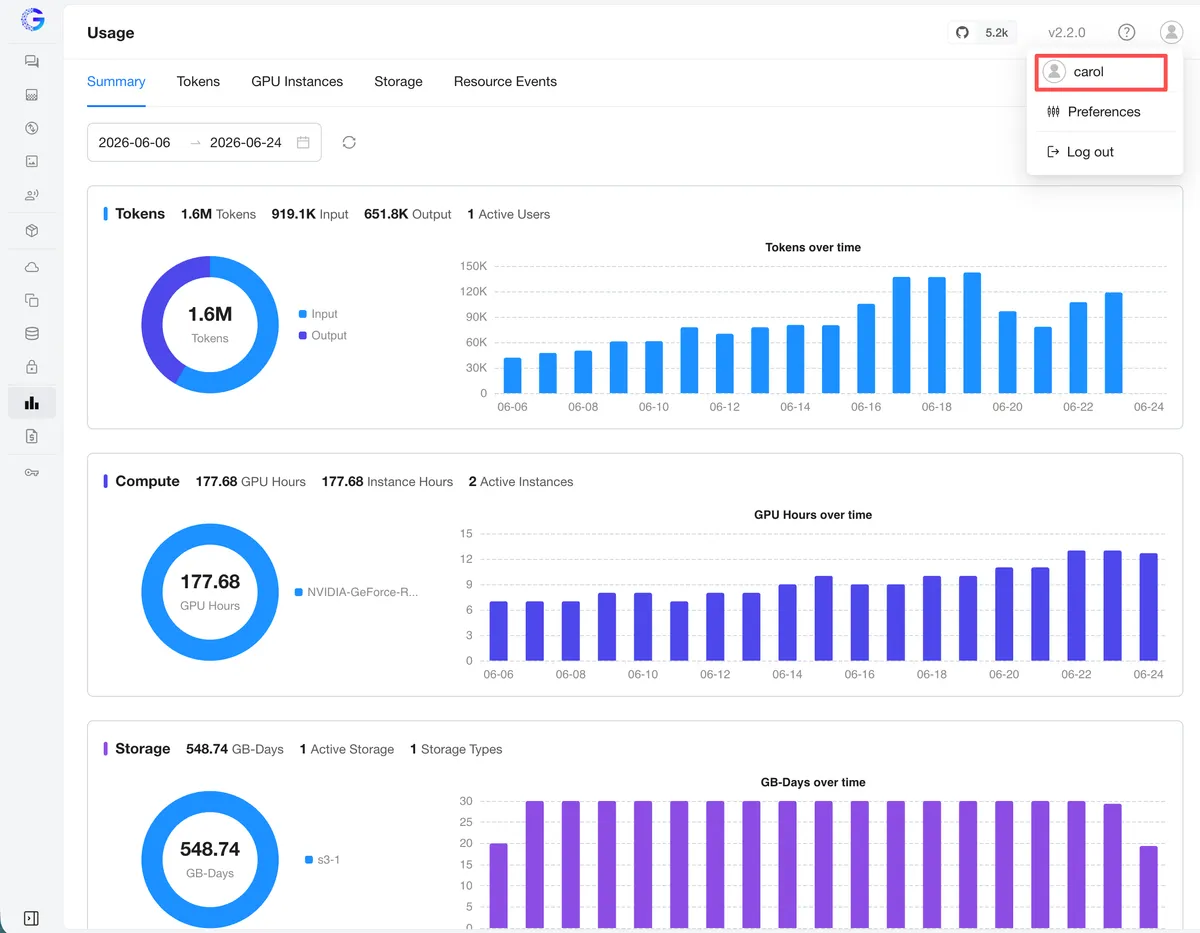Open the speech audio sidebar icon
The height and width of the screenshot is (933, 1200).
[x=32, y=195]
